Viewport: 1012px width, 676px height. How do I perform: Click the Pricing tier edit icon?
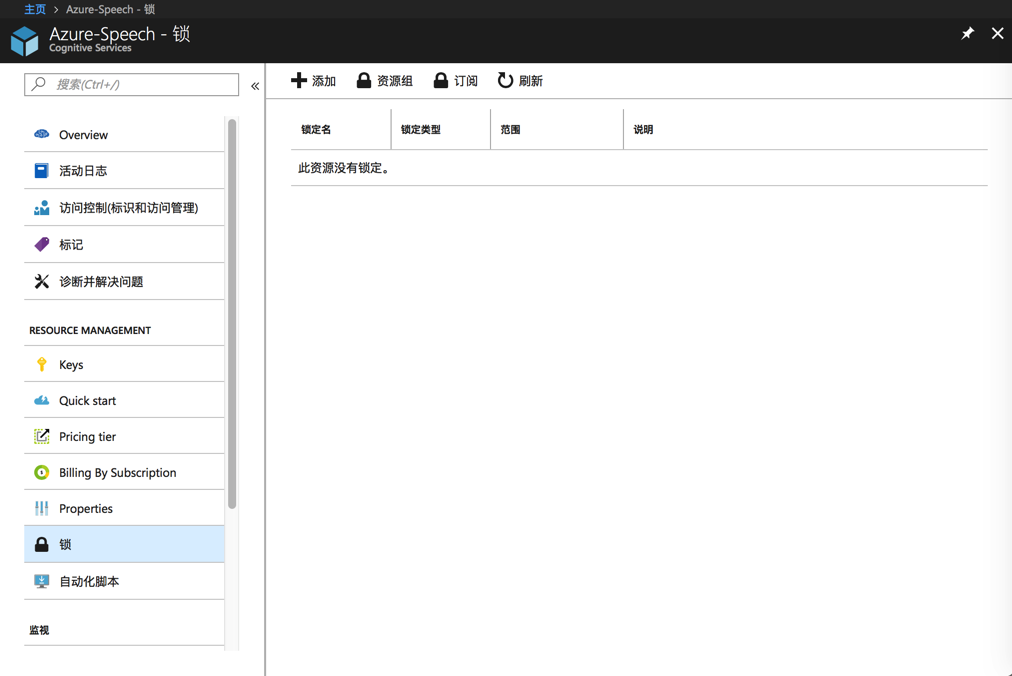[41, 436]
